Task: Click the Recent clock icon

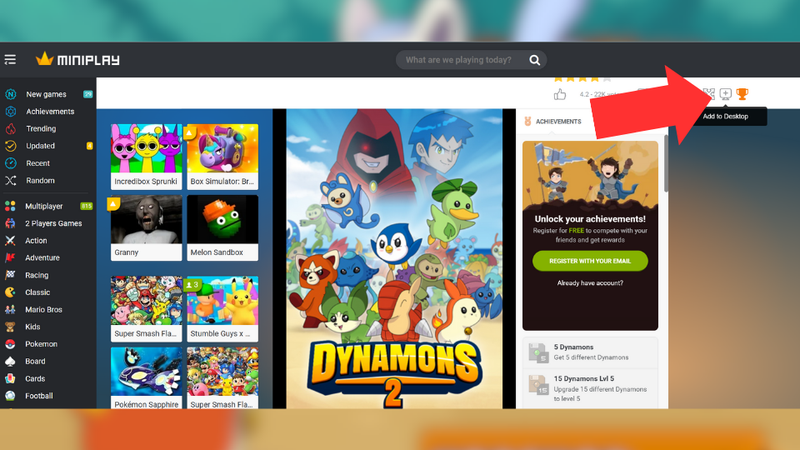Action: 10,163
